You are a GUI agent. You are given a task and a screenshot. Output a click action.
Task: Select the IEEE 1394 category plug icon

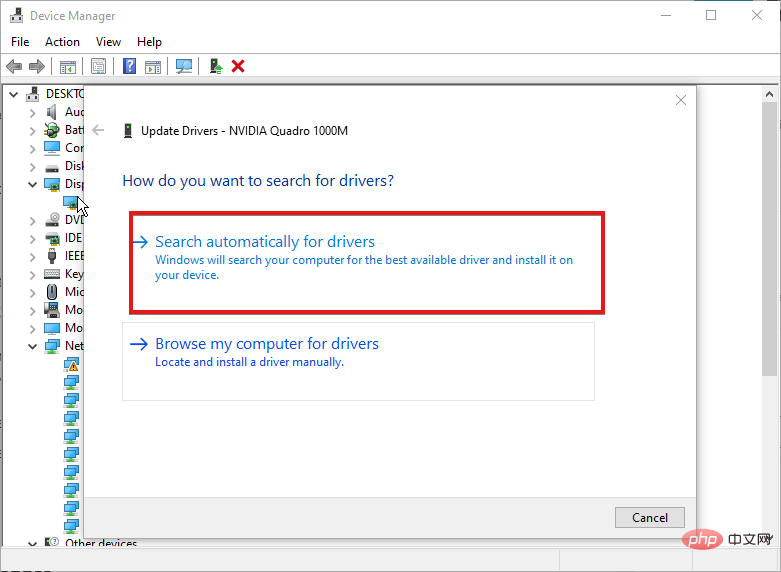coord(52,256)
